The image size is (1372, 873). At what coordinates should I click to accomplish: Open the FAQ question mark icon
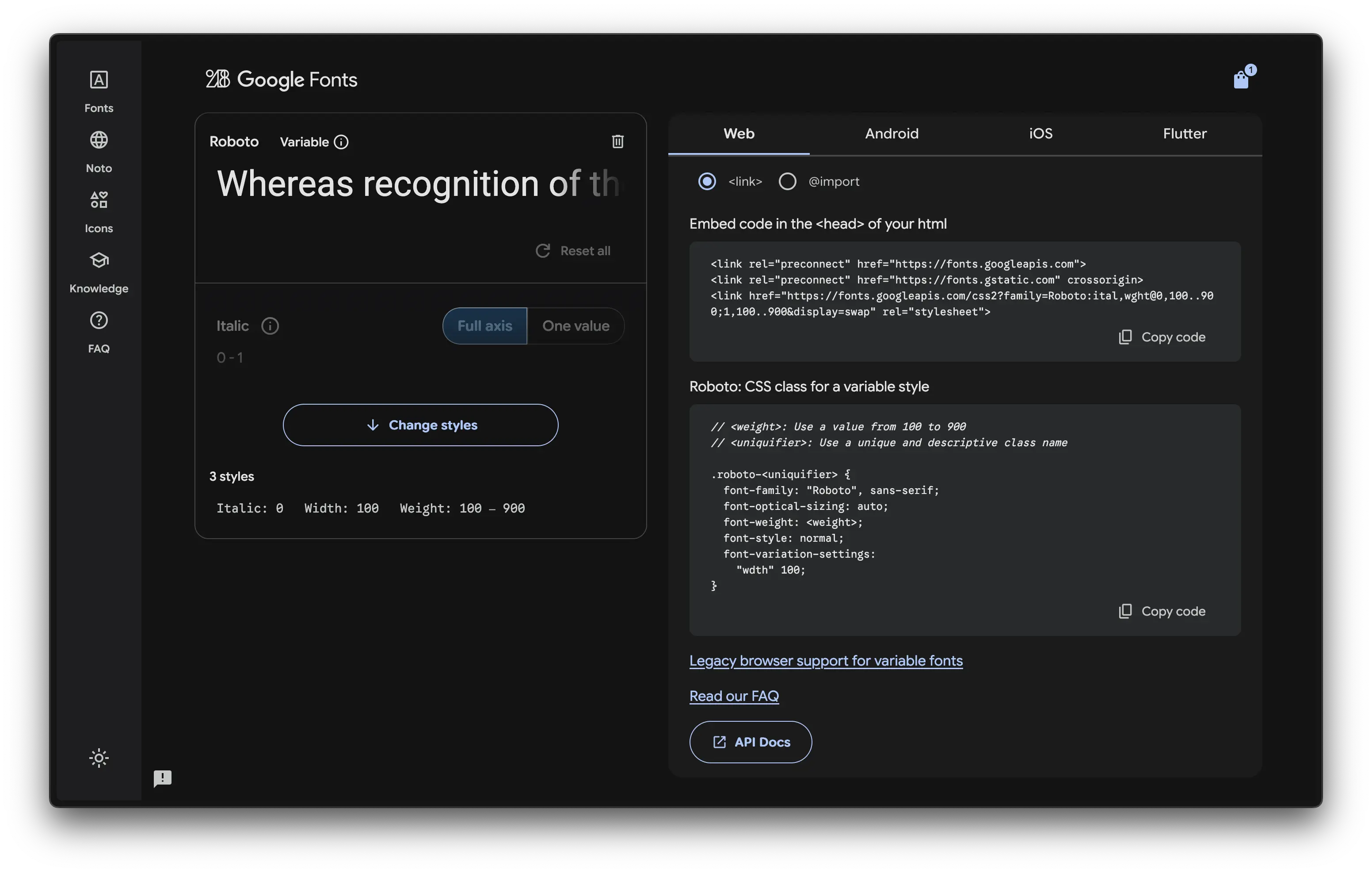(x=99, y=321)
